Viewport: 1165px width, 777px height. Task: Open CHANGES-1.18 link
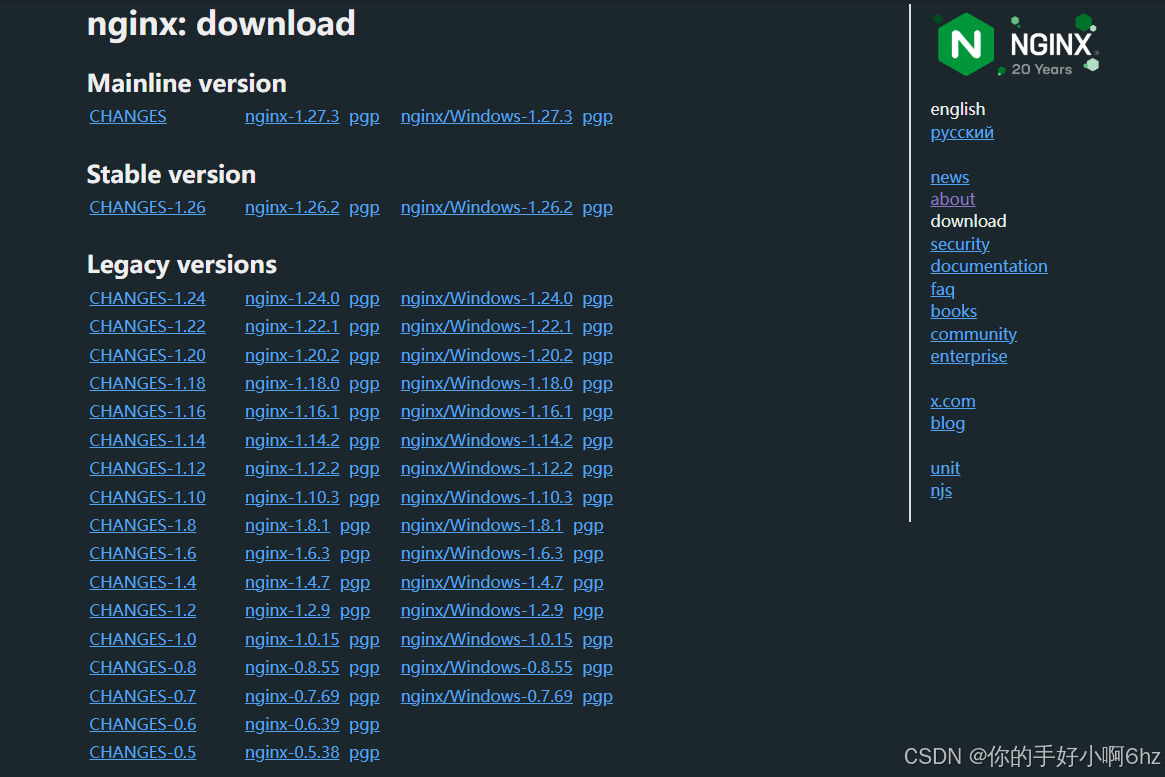(147, 383)
